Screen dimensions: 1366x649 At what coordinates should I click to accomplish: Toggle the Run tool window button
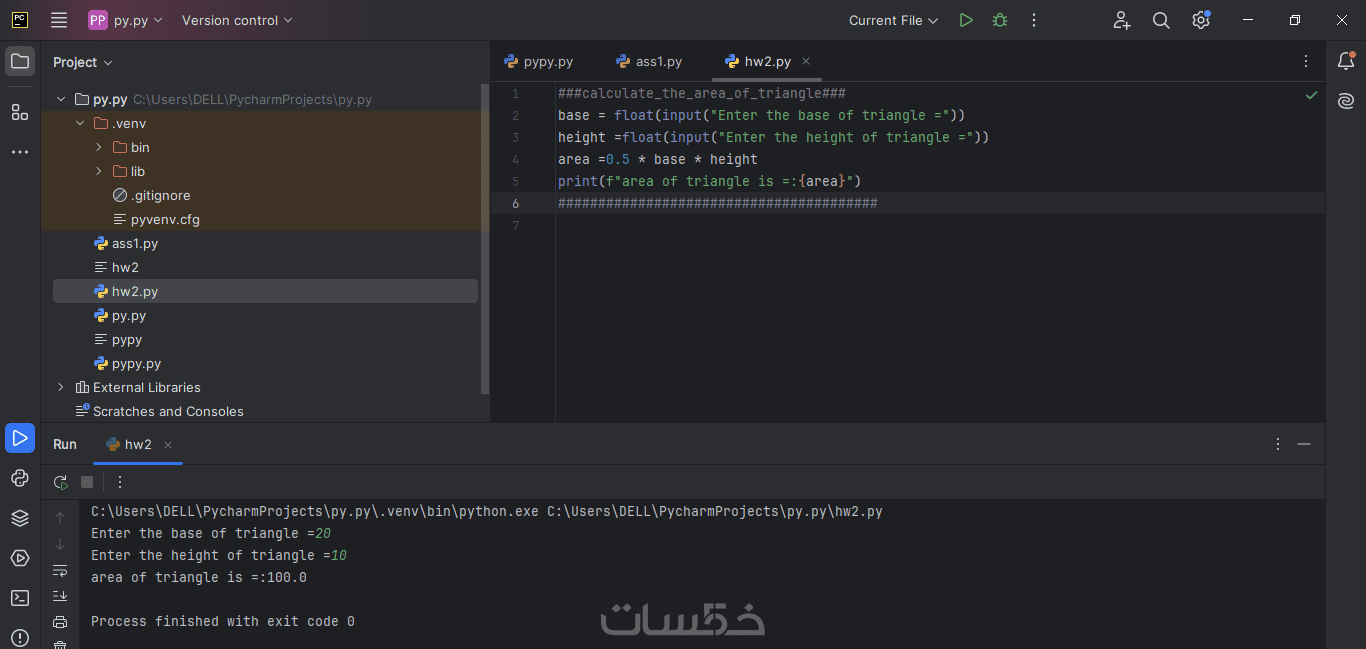20,438
